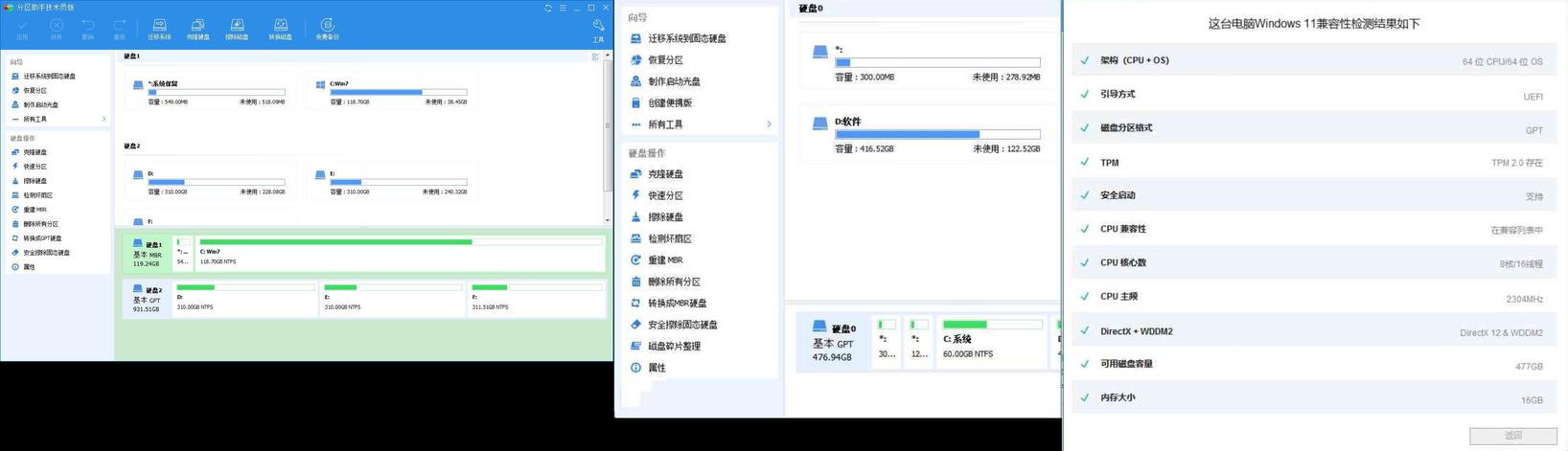The width and height of the screenshot is (1568, 451).
Task: Click the refresh icon in the title bar
Action: click(x=547, y=8)
